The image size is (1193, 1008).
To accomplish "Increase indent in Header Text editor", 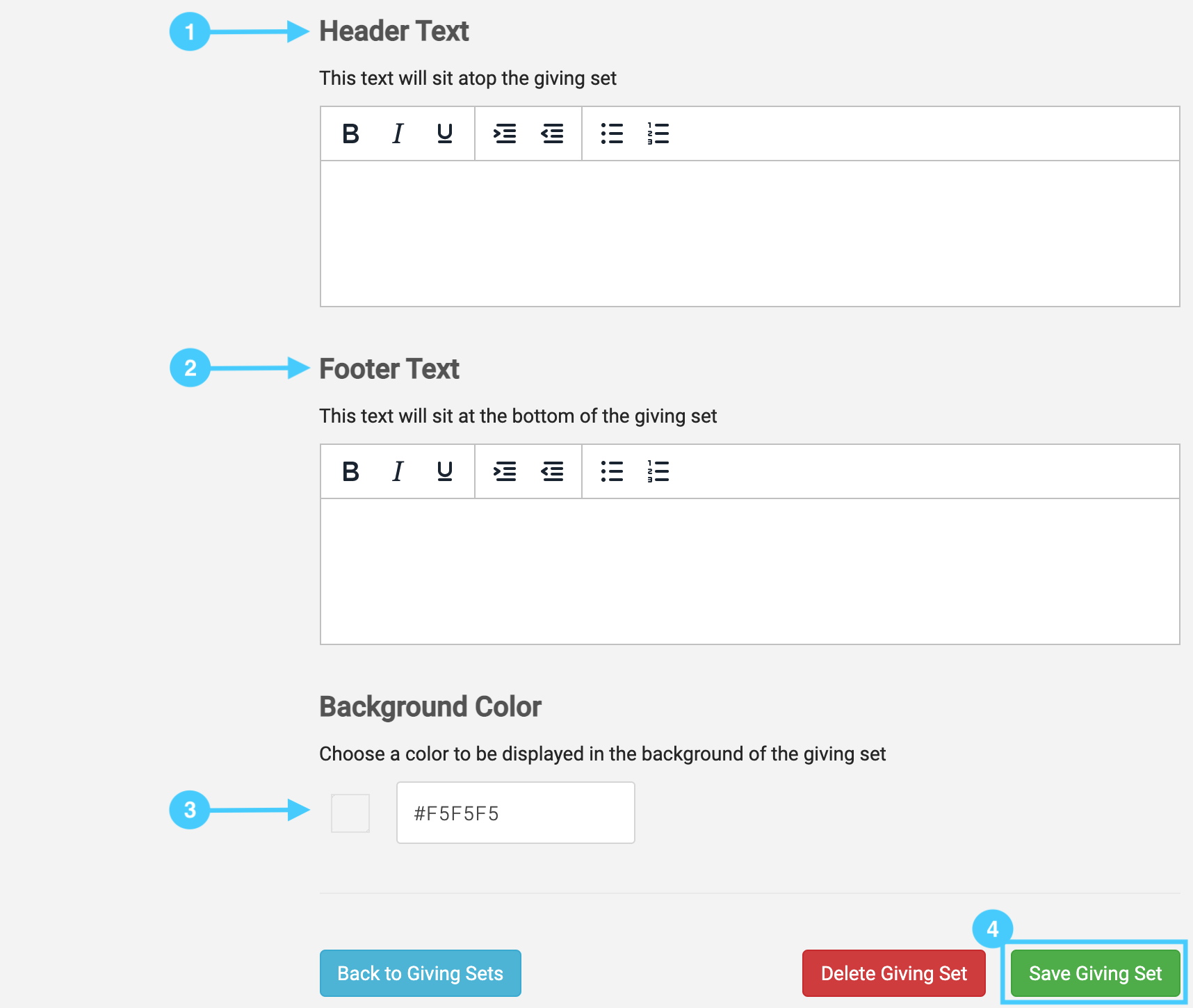I will (505, 133).
